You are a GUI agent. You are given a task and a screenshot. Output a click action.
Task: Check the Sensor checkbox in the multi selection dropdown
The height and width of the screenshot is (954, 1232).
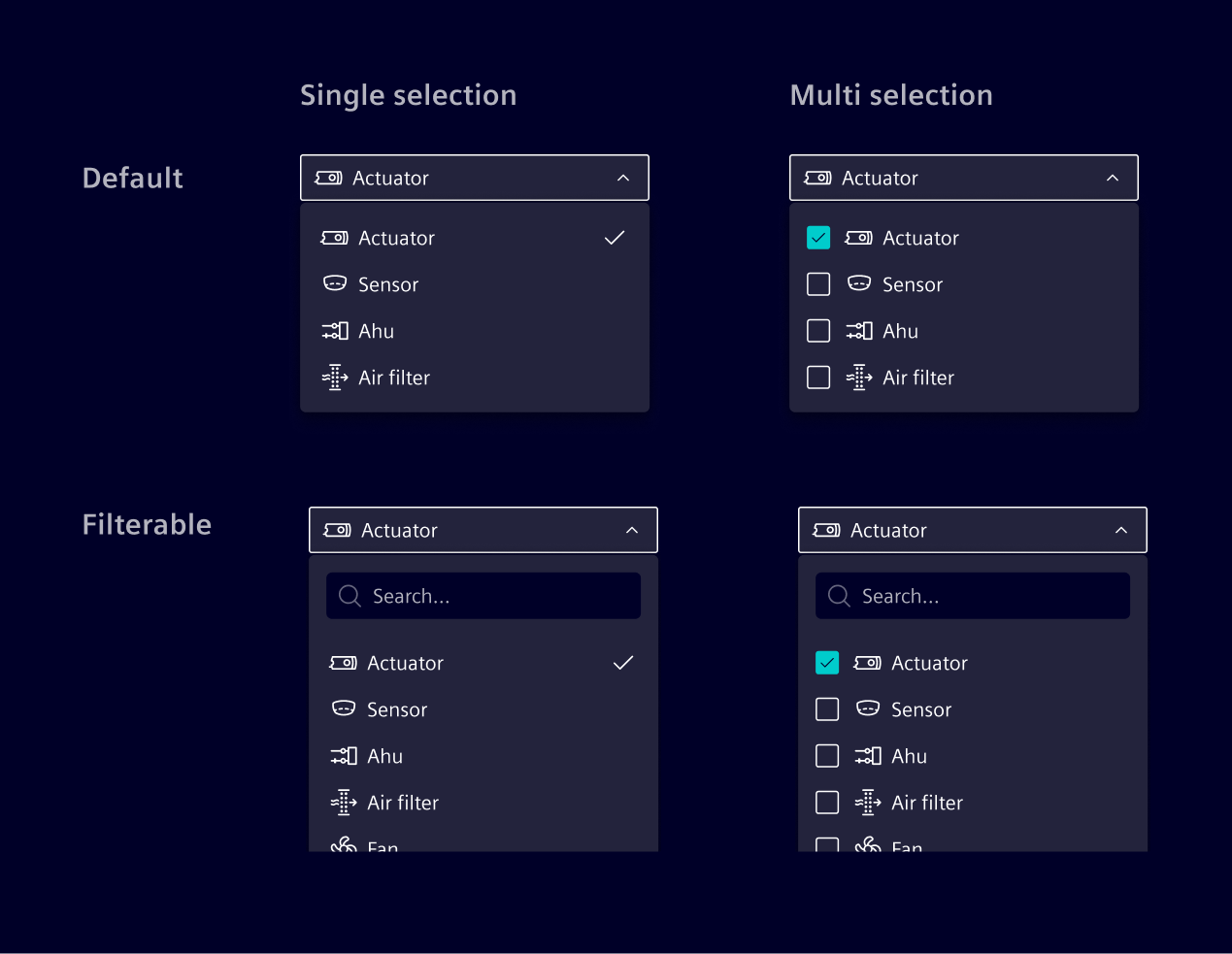pyautogui.click(x=817, y=283)
